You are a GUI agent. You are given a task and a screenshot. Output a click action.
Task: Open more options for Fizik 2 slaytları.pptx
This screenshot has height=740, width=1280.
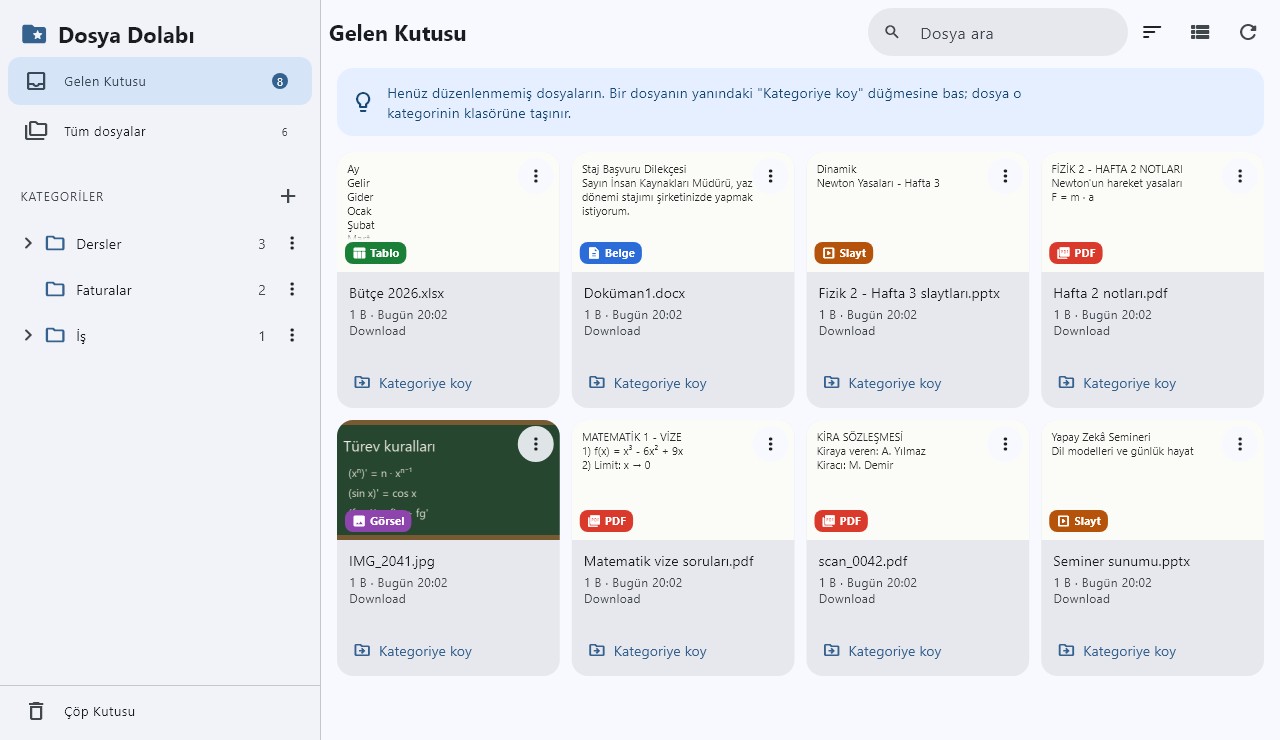(x=1005, y=176)
